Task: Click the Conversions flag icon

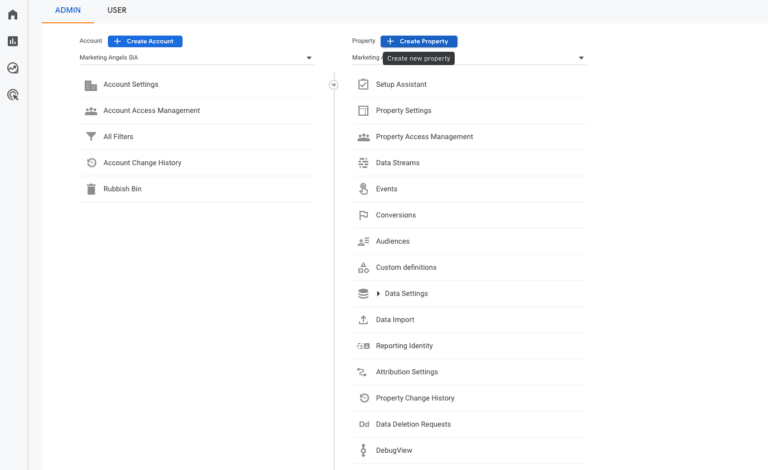Action: [363, 215]
